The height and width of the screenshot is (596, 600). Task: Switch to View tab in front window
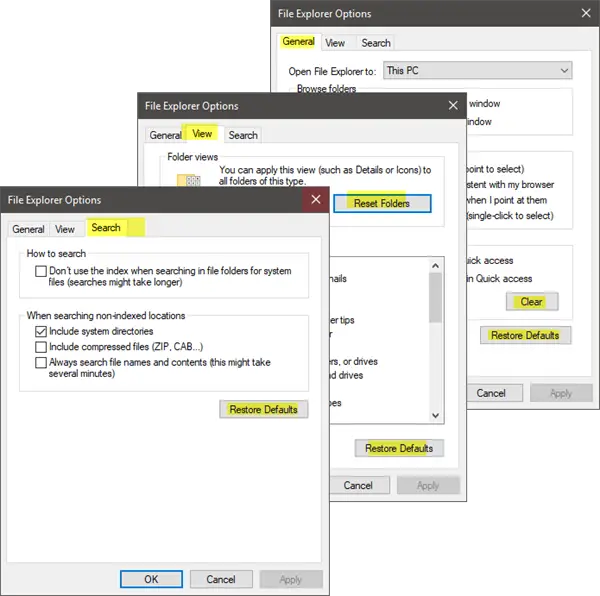click(x=65, y=229)
